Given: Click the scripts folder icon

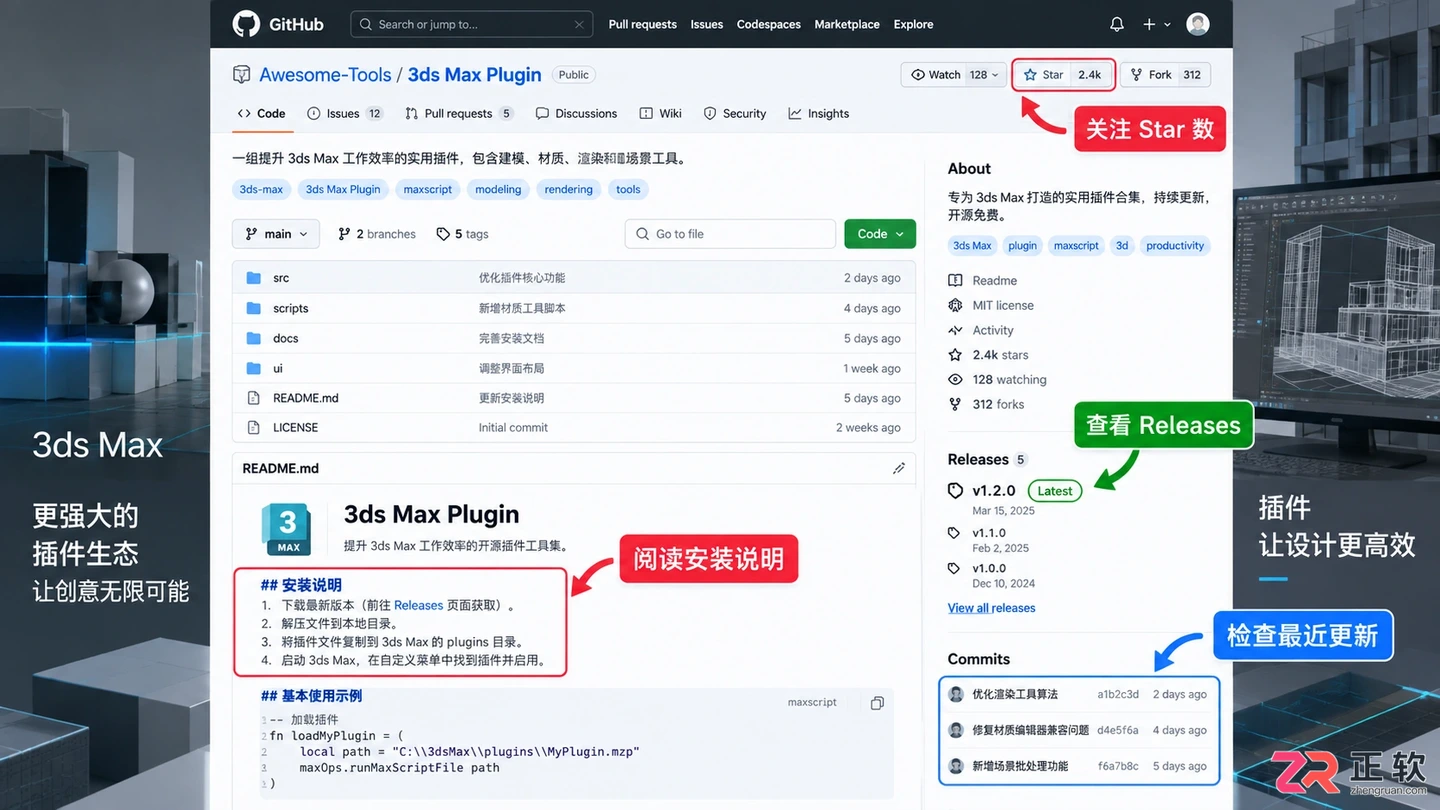Looking at the screenshot, I should tap(253, 308).
